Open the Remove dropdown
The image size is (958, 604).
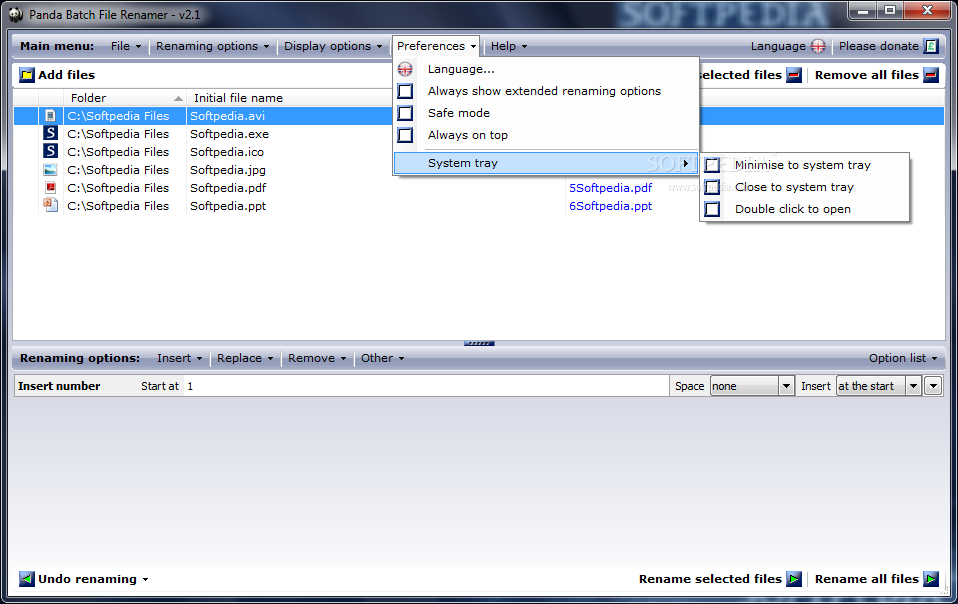tap(317, 358)
